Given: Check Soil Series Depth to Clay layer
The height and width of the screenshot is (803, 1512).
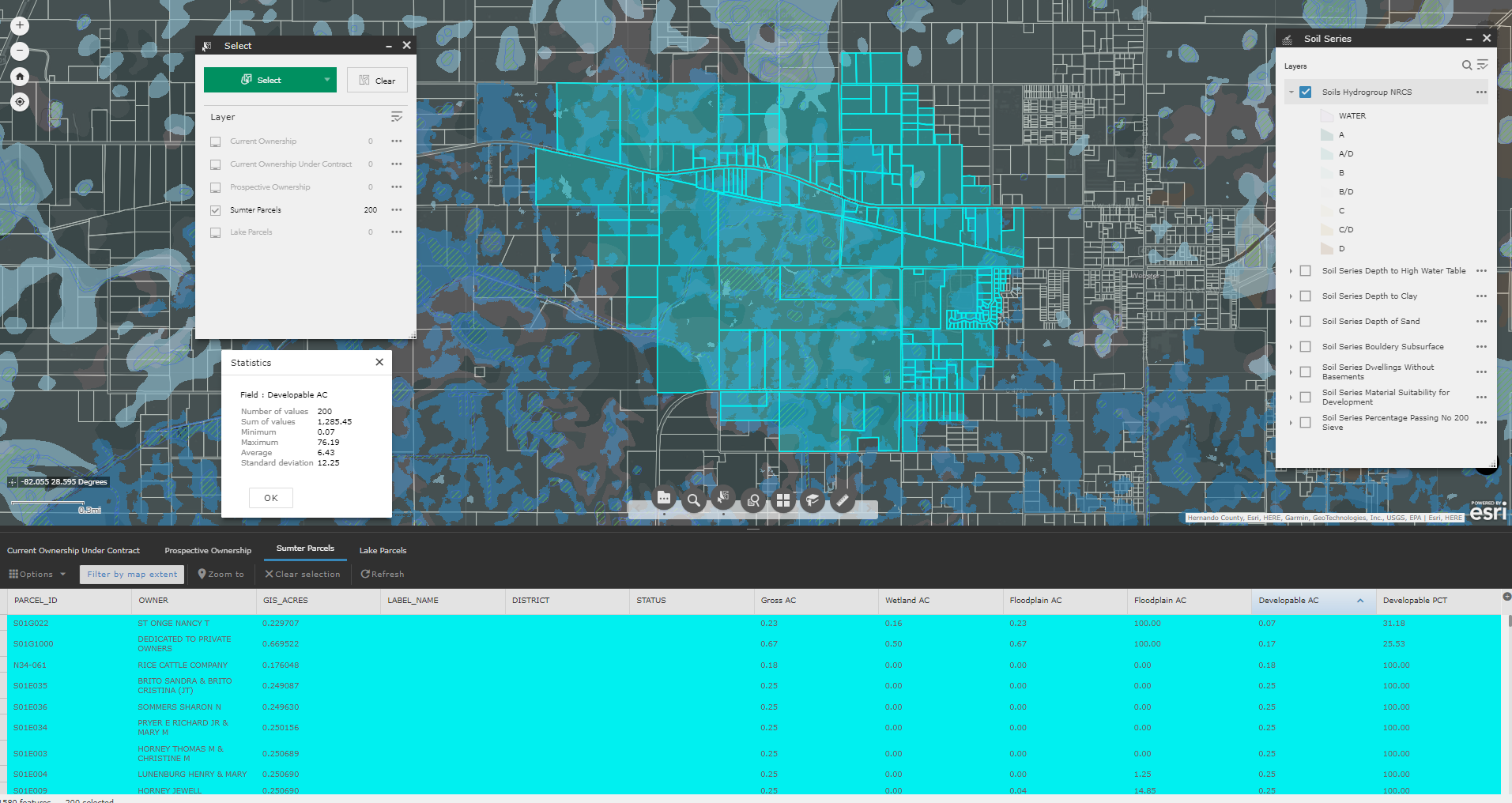Looking at the screenshot, I should click(1304, 296).
